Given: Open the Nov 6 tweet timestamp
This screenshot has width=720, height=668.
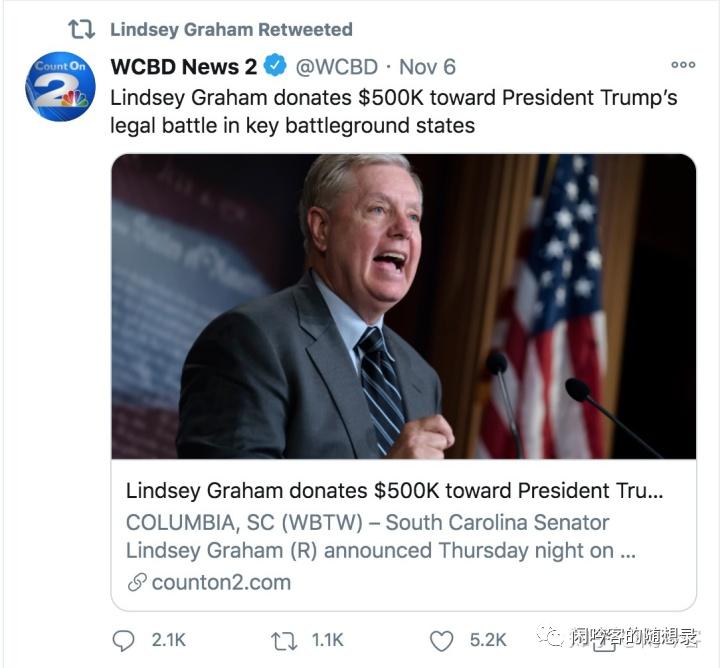Looking at the screenshot, I should click(x=427, y=67).
